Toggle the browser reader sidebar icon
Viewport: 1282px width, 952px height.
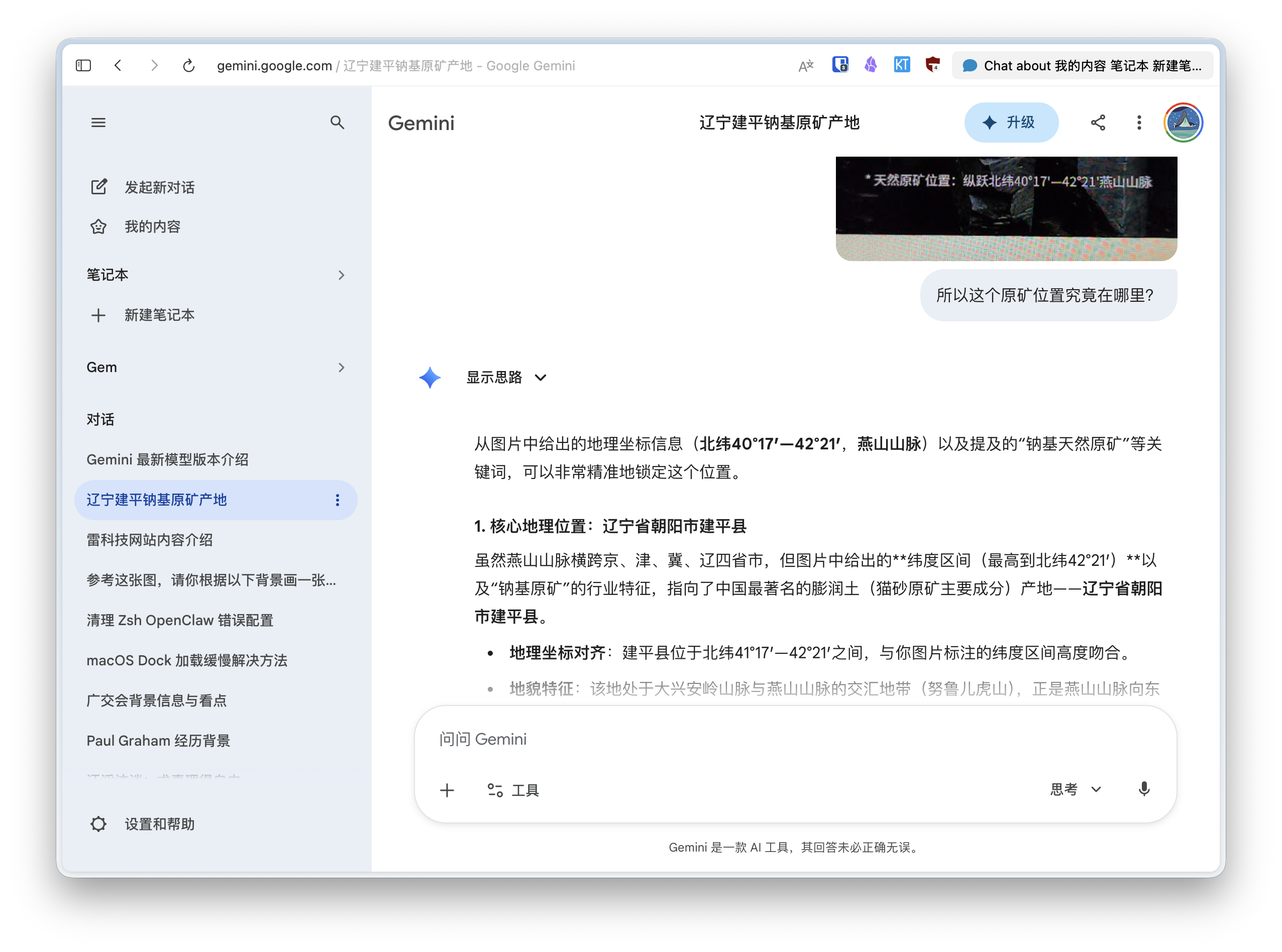83,65
